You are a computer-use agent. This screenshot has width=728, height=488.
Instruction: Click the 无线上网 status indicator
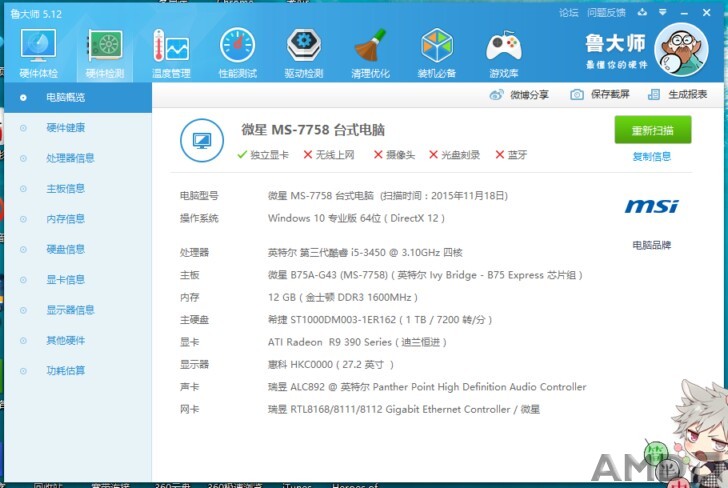329,155
